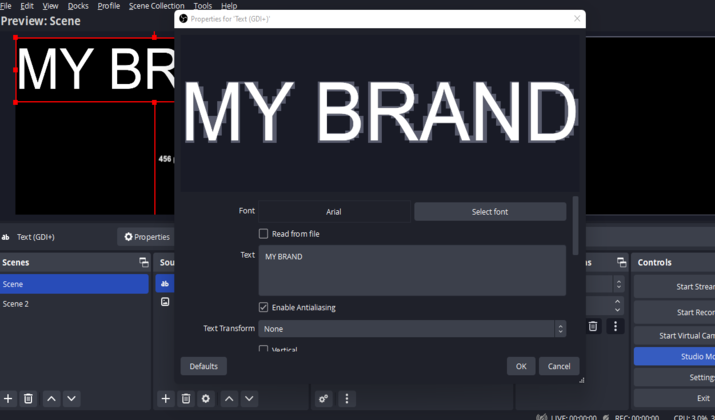Click the Properties dialog vertical scrollbar
This screenshot has width=715, height=420.
(x=575, y=226)
